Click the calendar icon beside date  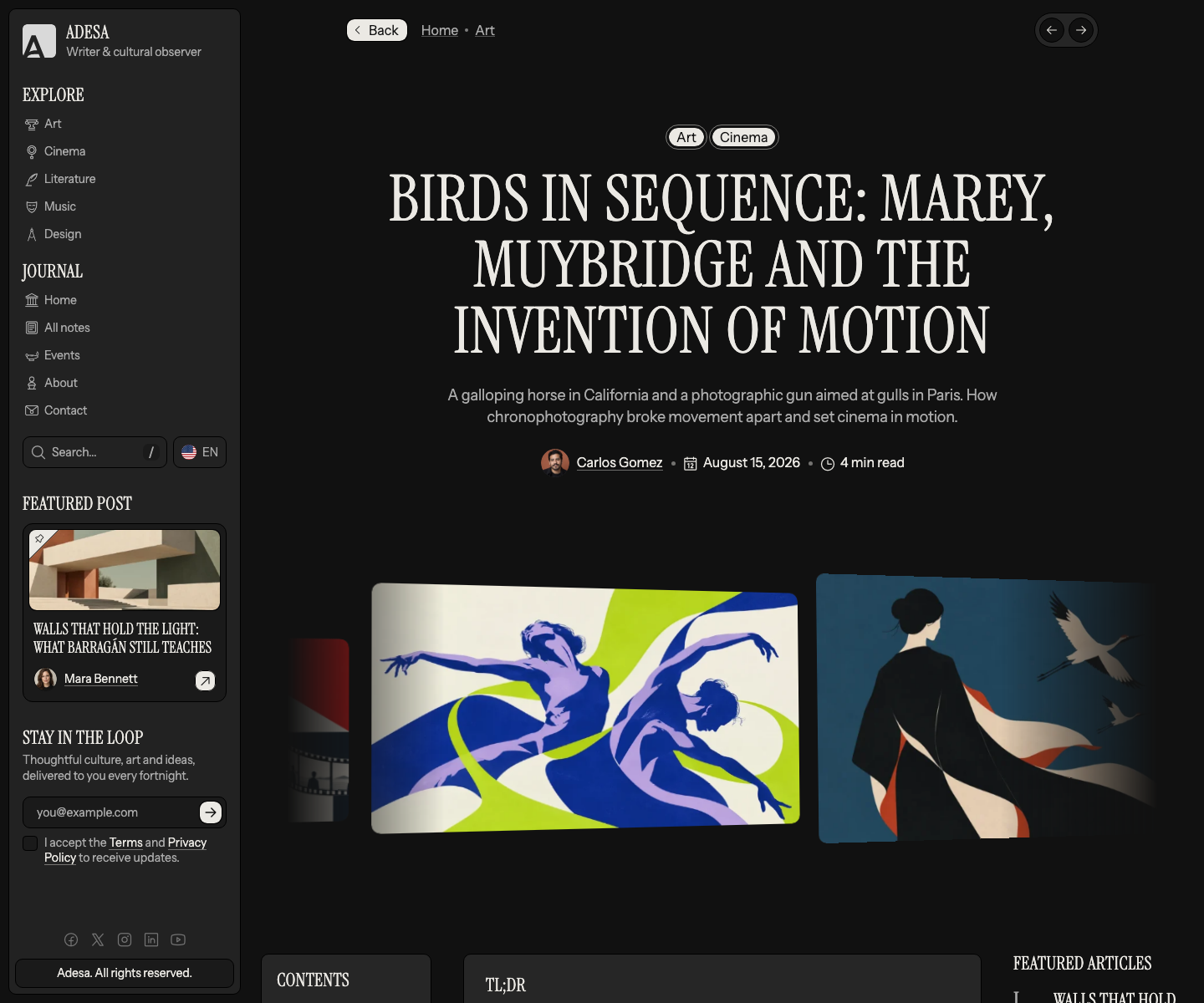[691, 463]
